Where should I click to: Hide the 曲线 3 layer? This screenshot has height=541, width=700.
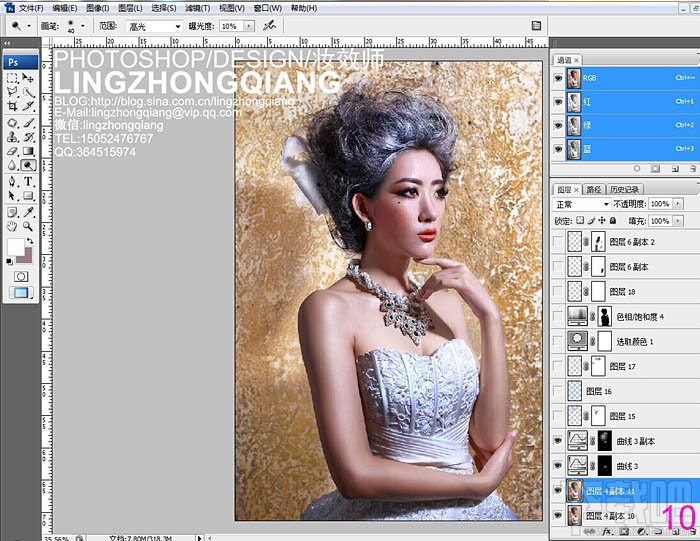(x=558, y=466)
